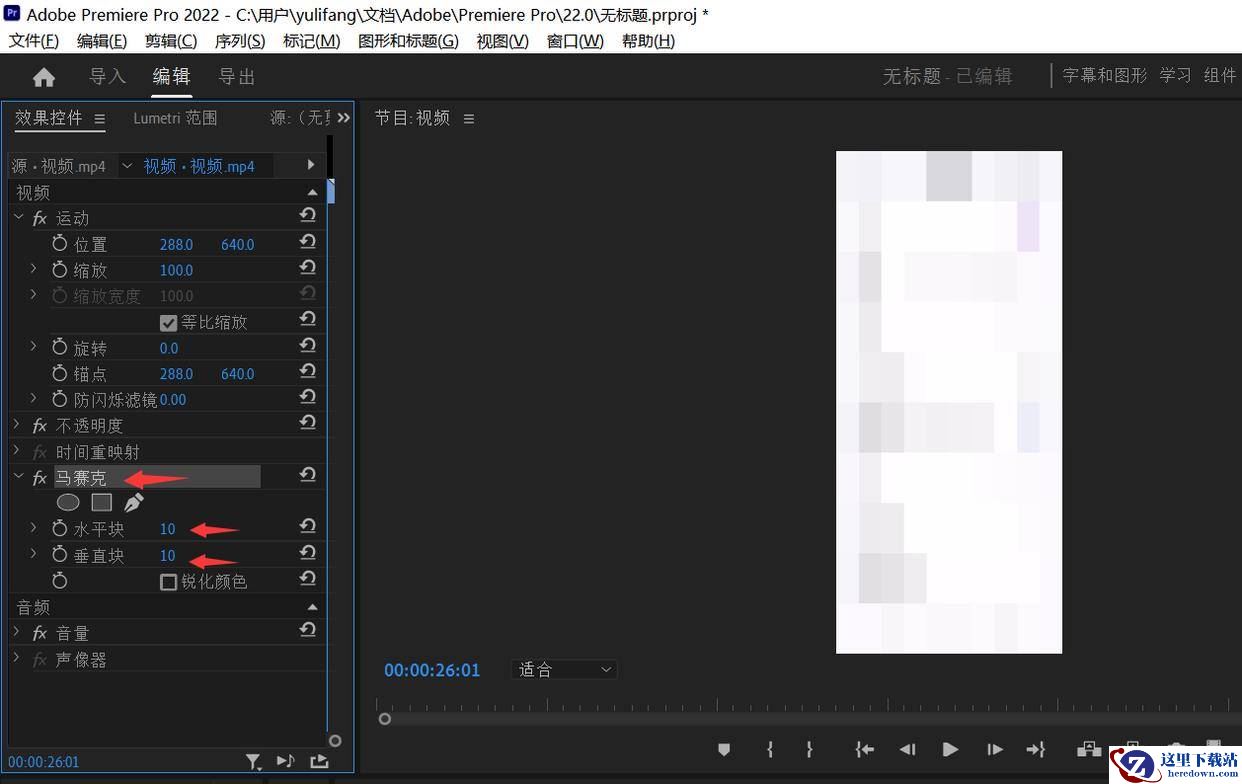Reset the 水平块 parameter
This screenshot has height=784, width=1242.
[x=308, y=527]
